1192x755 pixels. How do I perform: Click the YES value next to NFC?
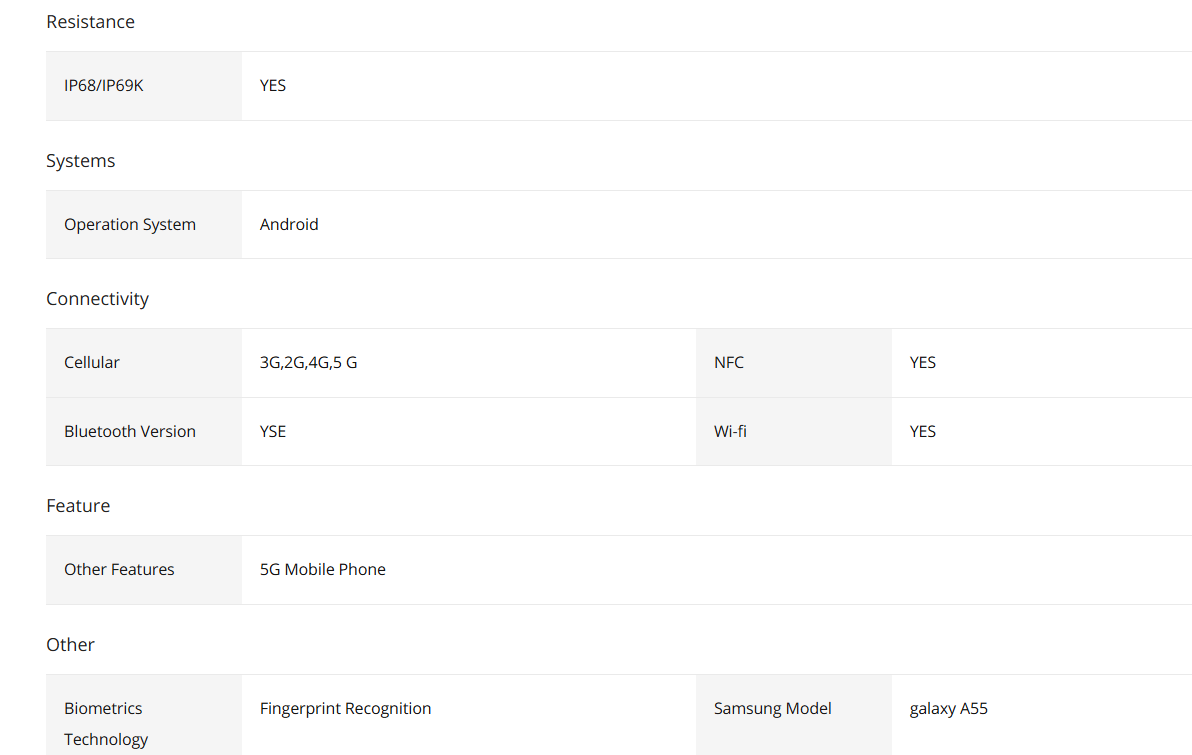click(x=923, y=363)
